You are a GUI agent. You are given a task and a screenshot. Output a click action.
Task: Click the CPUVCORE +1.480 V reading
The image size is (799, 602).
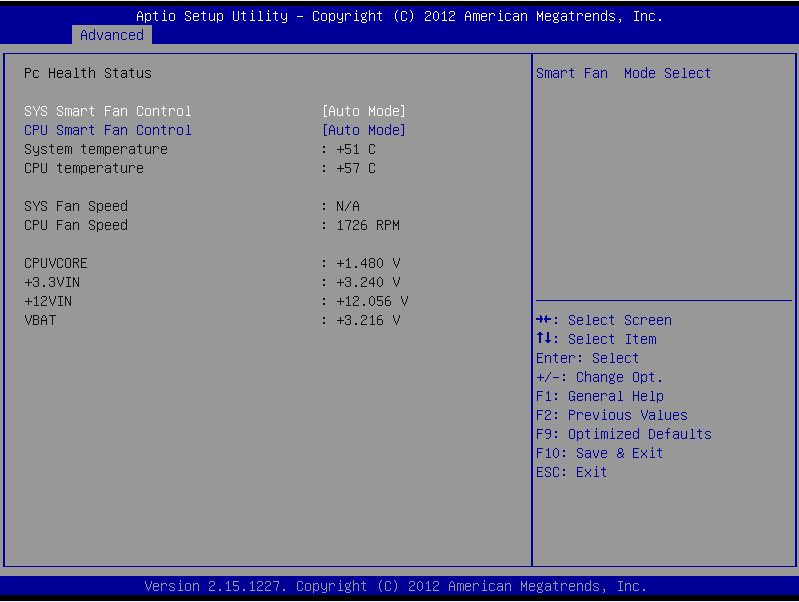click(x=361, y=263)
